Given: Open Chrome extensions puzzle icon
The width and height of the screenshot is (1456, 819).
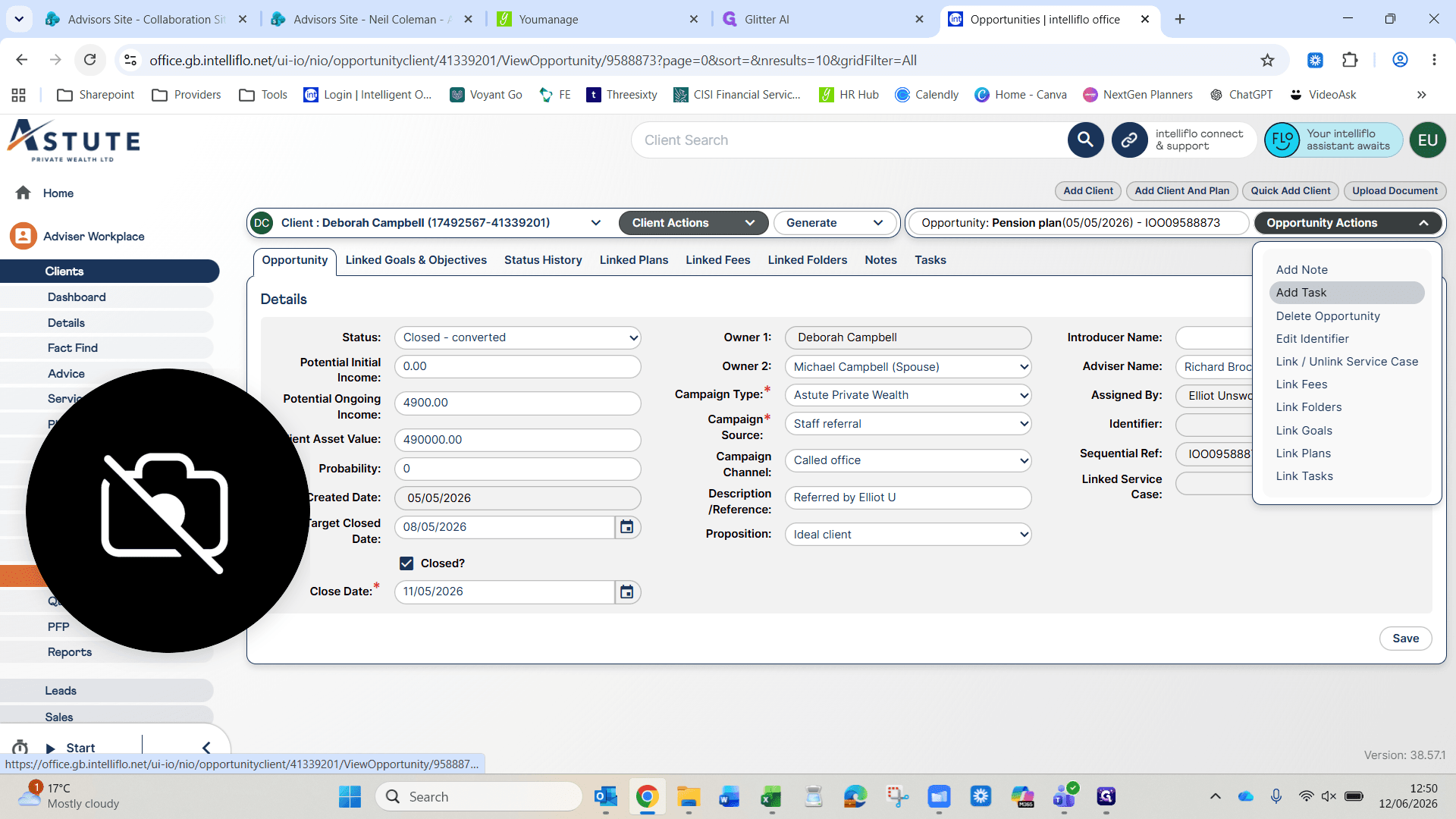Looking at the screenshot, I should click(x=1350, y=60).
